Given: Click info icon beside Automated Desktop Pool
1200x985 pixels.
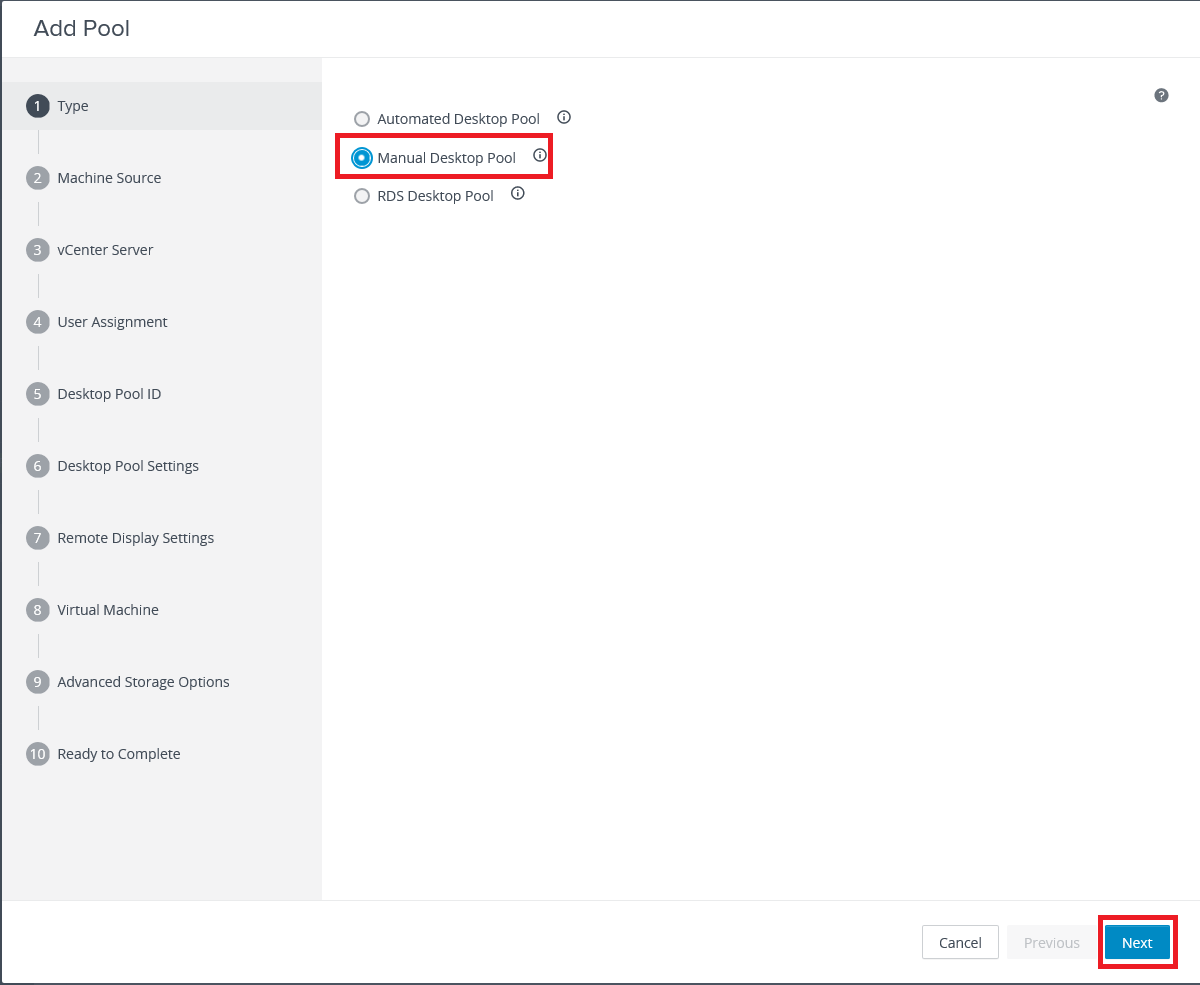Looking at the screenshot, I should click(564, 117).
